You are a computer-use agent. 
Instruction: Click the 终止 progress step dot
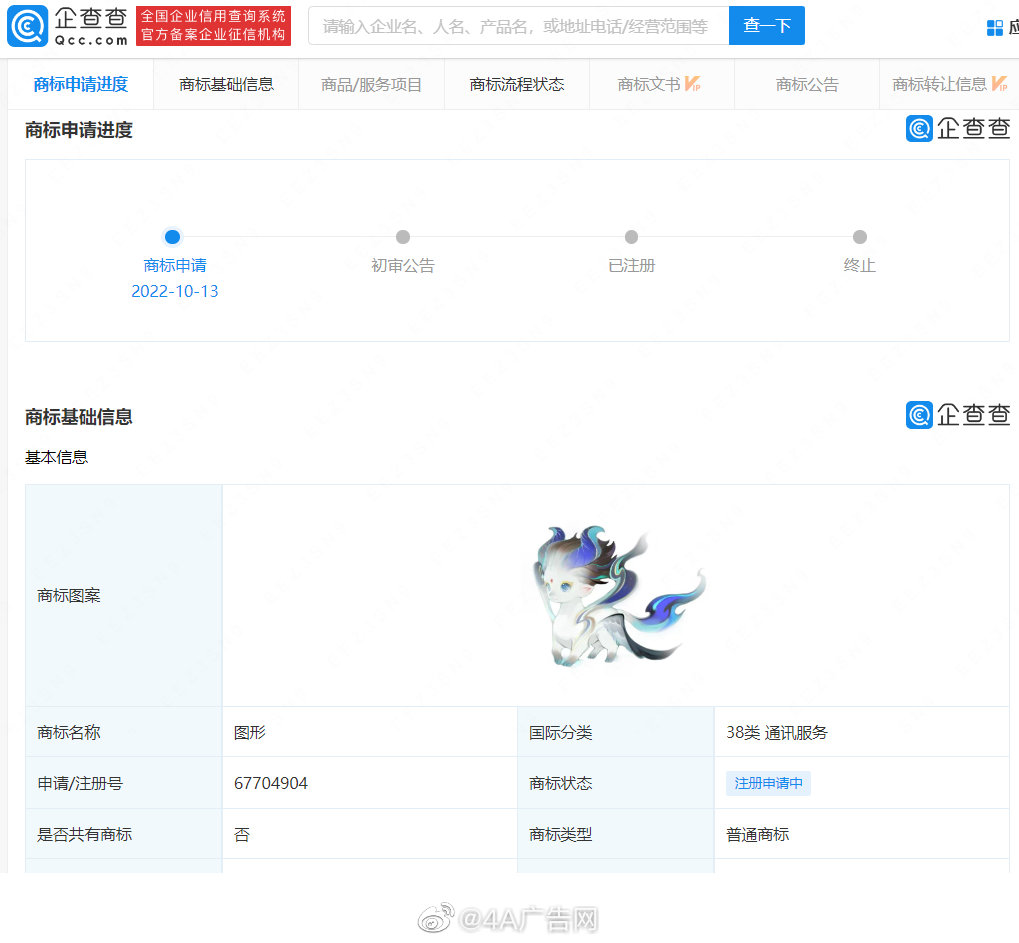(860, 237)
